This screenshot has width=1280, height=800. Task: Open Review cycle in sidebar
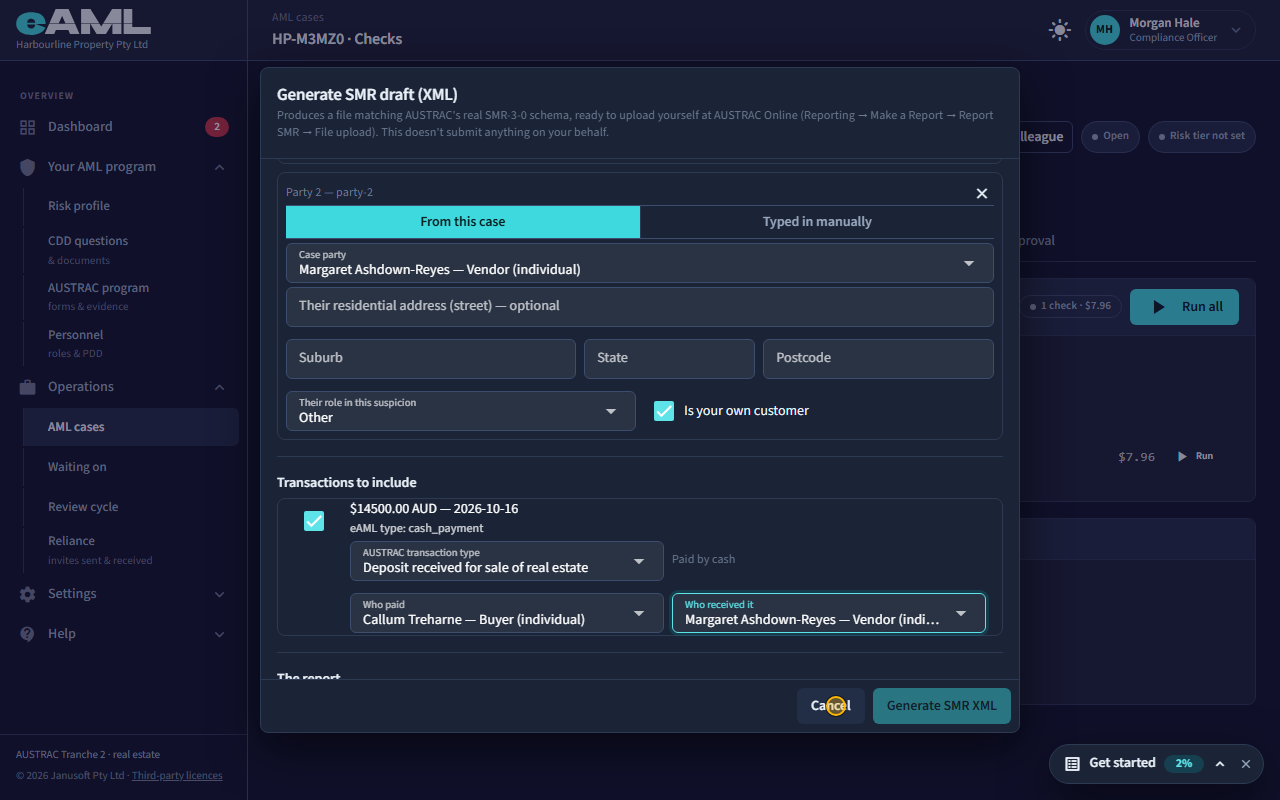tap(83, 507)
